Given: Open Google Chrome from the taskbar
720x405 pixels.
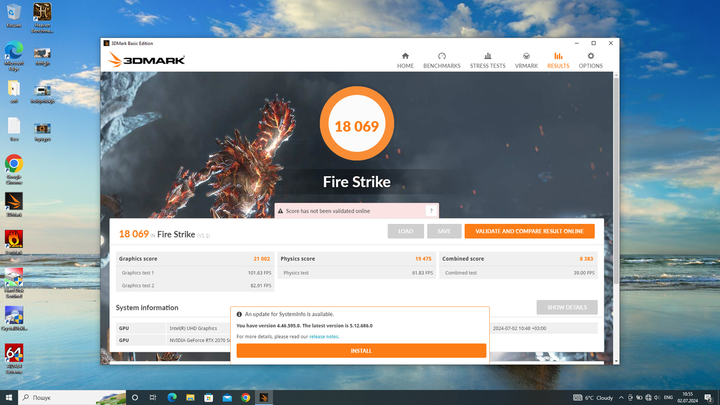Looking at the screenshot, I should point(245,397).
